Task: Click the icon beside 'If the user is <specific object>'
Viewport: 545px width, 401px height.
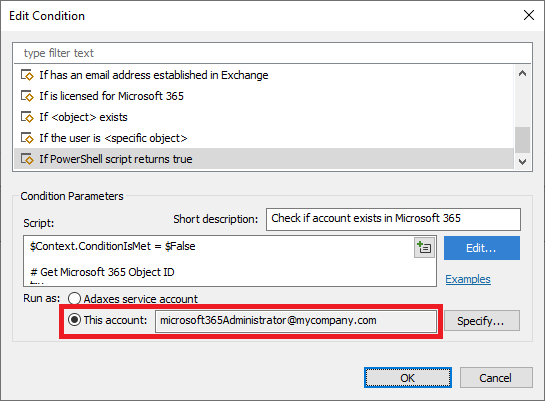Action: [27, 138]
